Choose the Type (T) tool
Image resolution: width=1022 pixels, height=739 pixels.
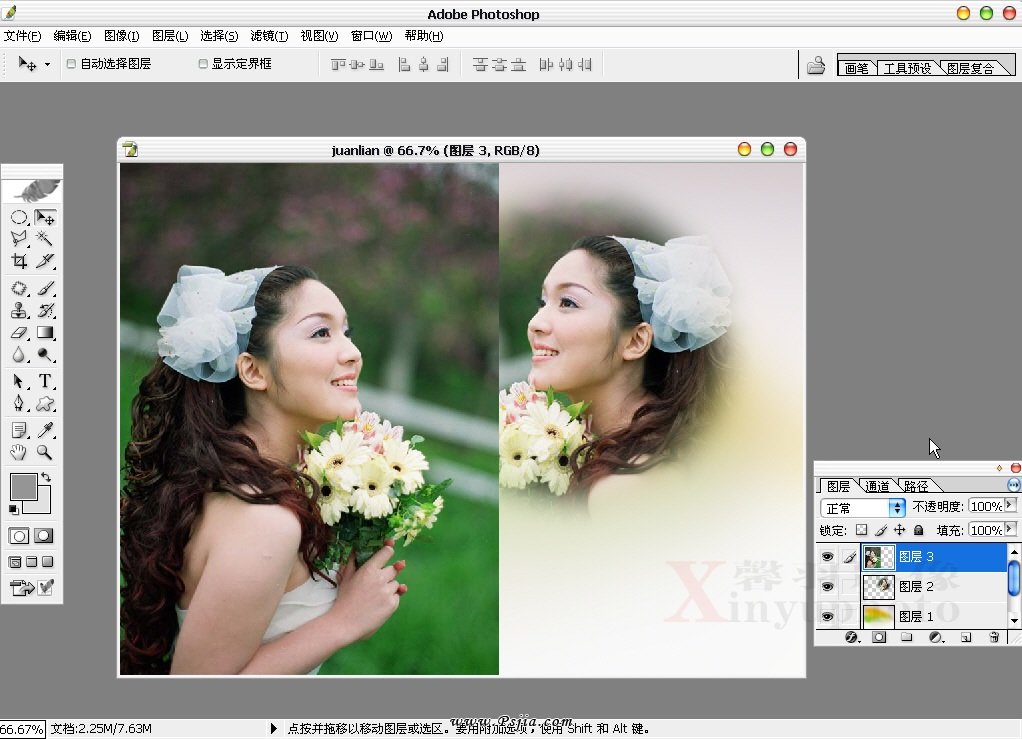45,381
